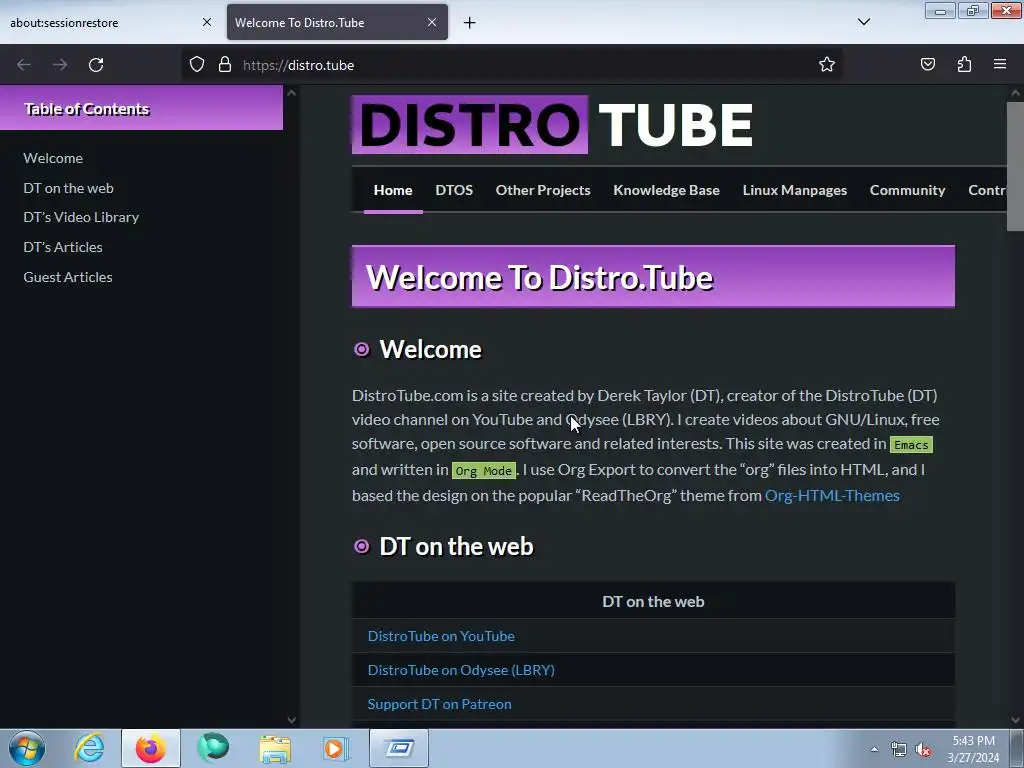Show hidden system tray icons arrow
Screen dimensions: 1024x768
(874, 749)
